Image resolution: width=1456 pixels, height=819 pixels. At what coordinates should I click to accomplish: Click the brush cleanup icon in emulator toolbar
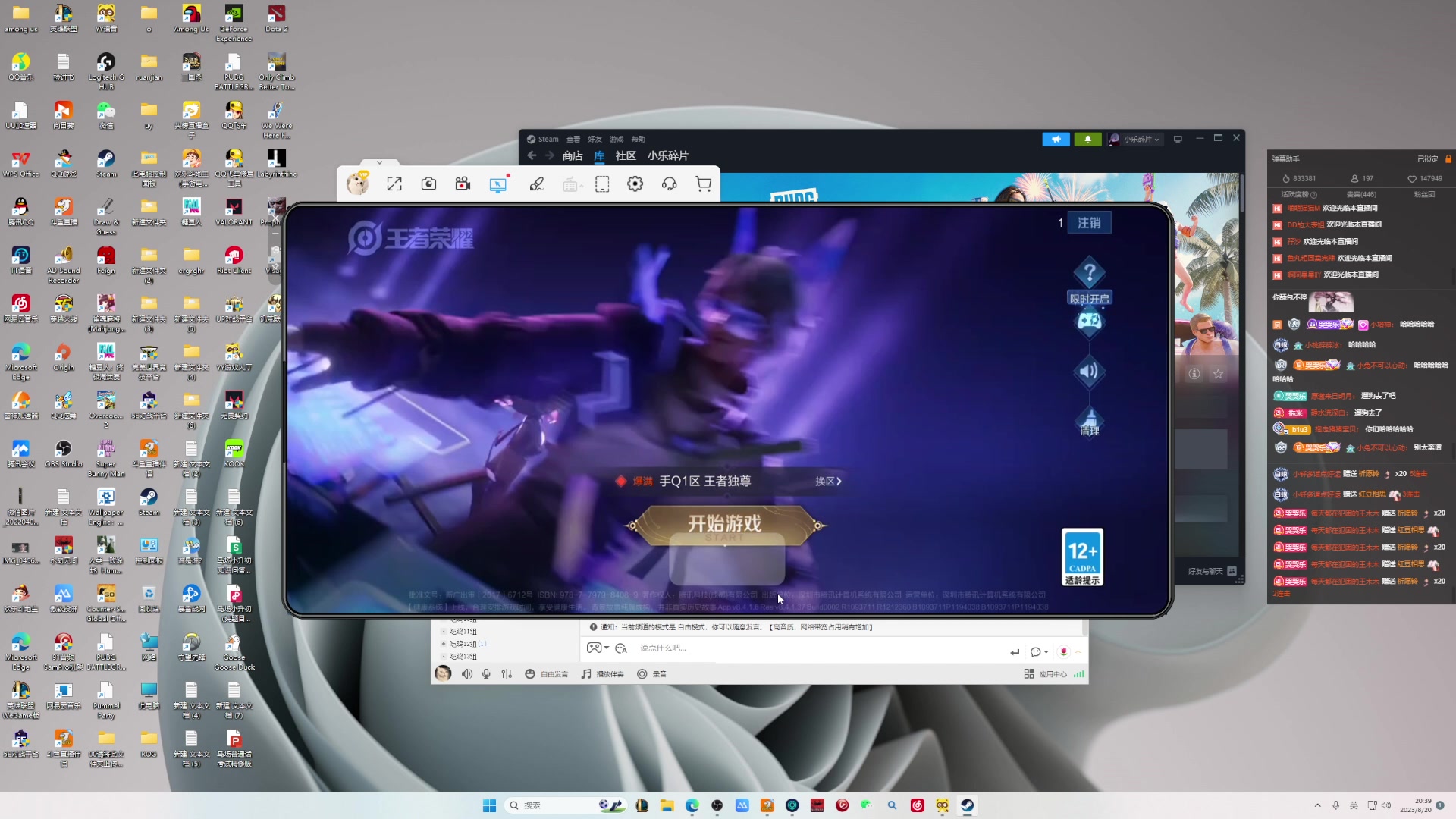[537, 184]
